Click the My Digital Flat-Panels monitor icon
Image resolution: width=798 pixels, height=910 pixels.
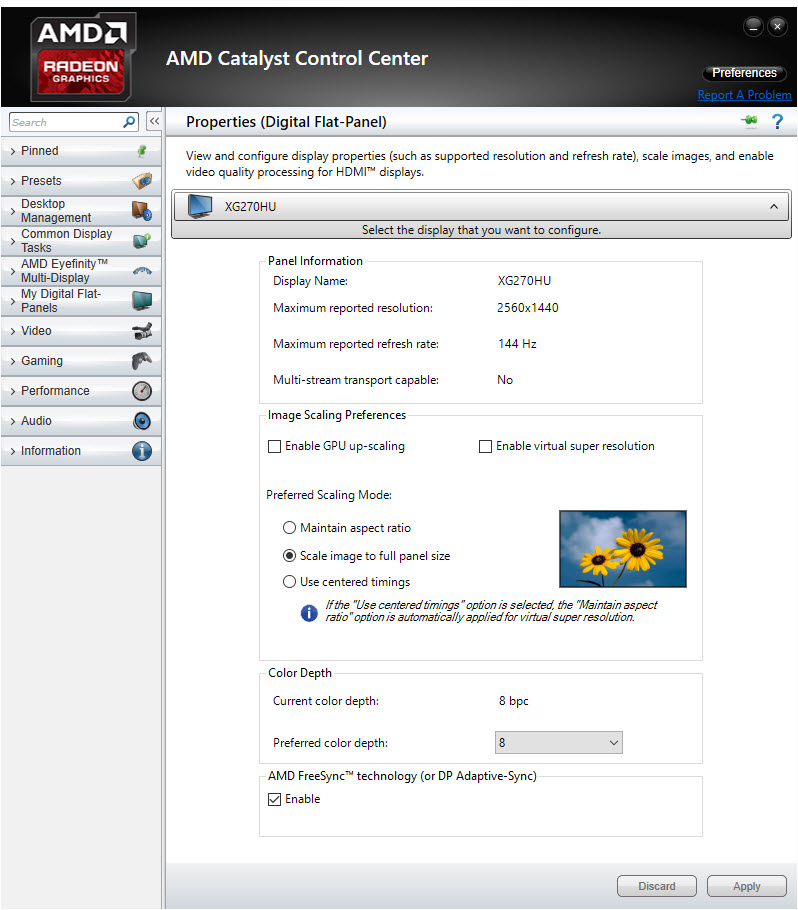[142, 301]
